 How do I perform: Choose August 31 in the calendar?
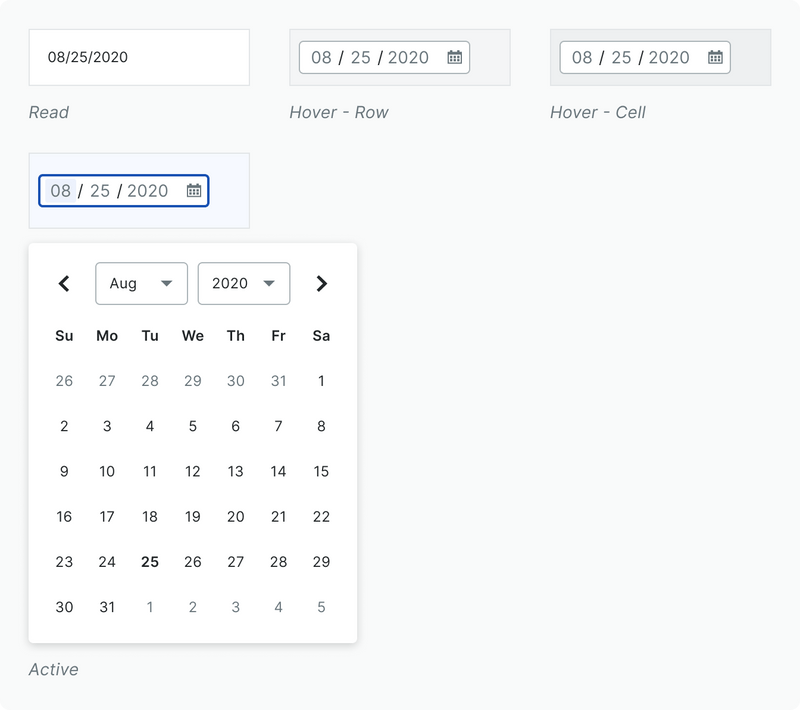click(x=107, y=607)
